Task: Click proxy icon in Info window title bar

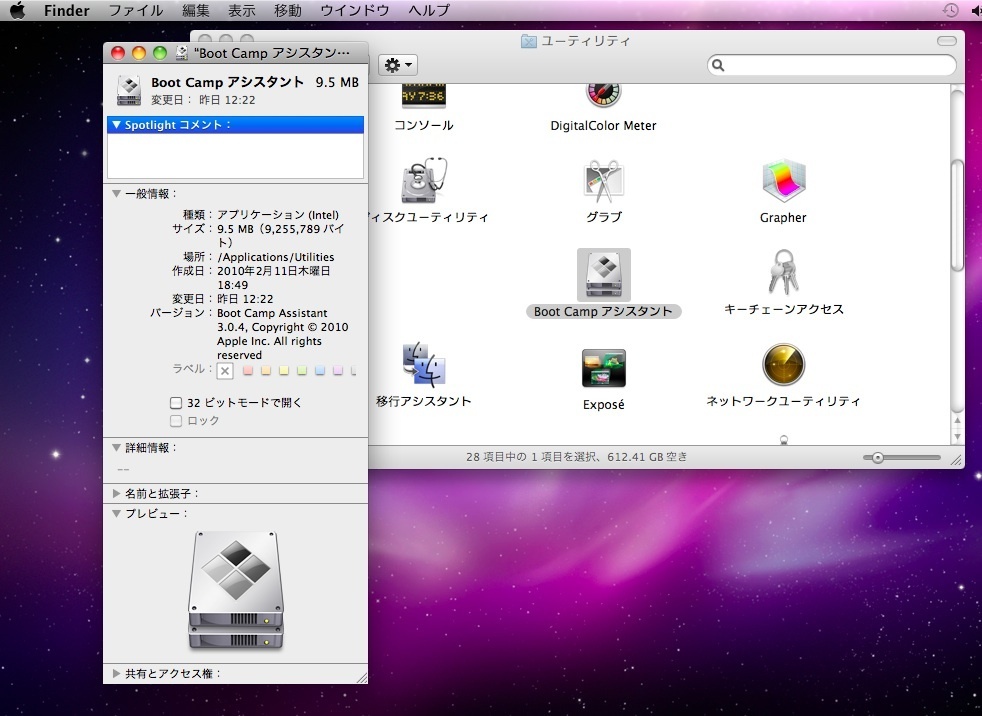Action: (x=182, y=53)
